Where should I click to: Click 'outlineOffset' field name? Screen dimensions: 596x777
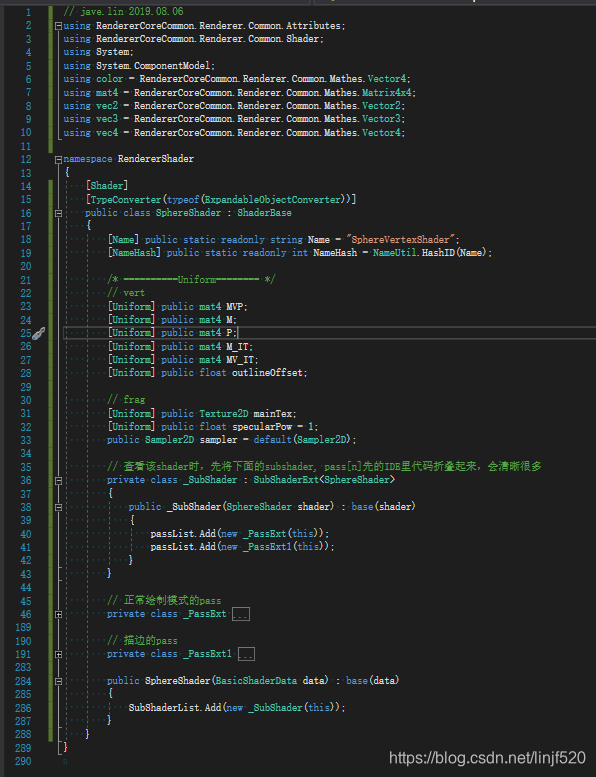tap(267, 373)
